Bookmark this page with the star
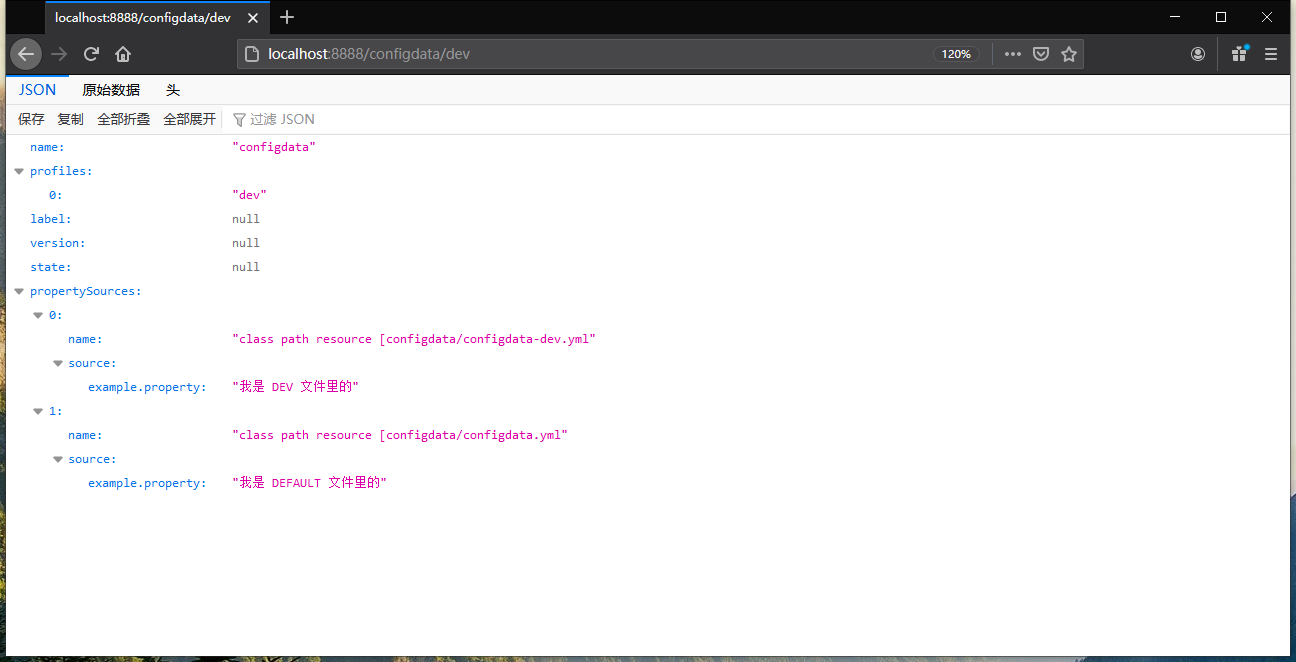The height and width of the screenshot is (662, 1296). tap(1069, 54)
